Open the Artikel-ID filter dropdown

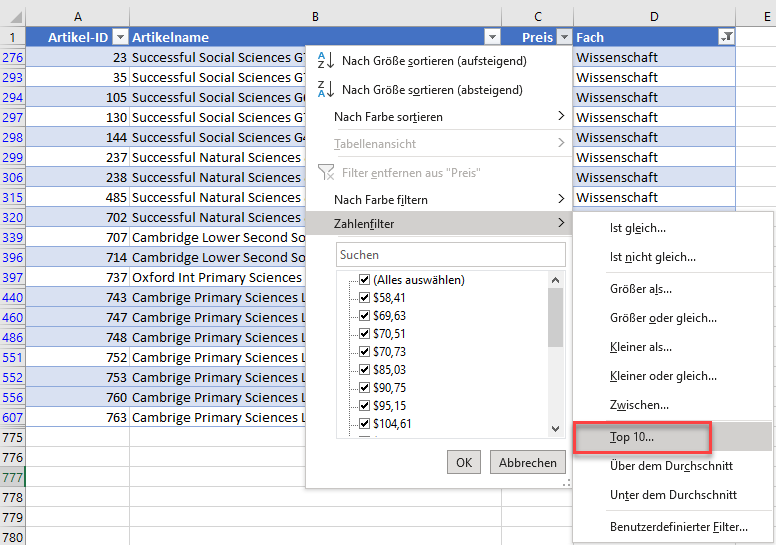120,37
